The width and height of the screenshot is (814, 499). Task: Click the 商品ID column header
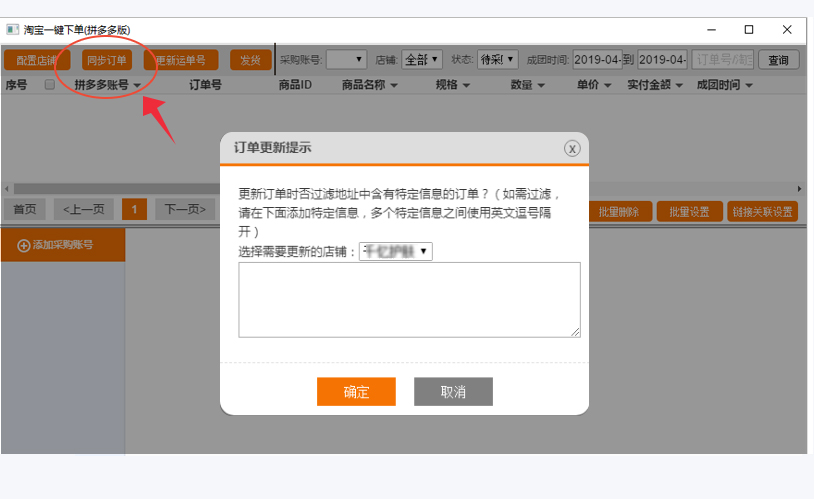[x=295, y=85]
